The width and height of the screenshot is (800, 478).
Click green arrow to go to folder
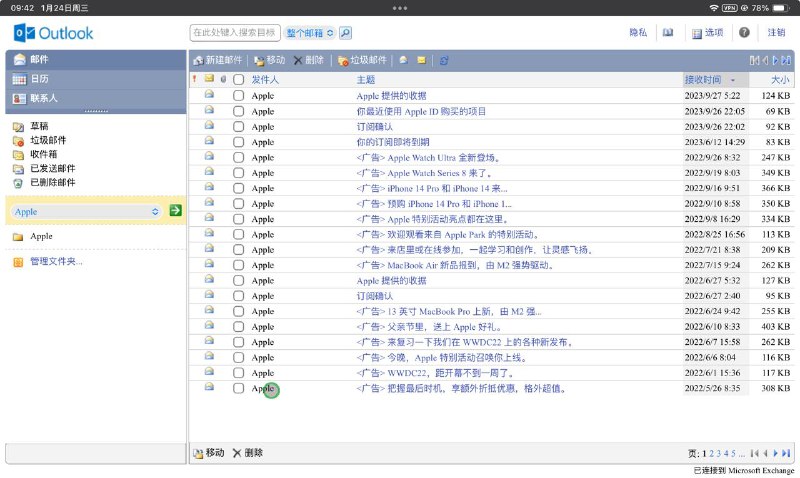176,210
